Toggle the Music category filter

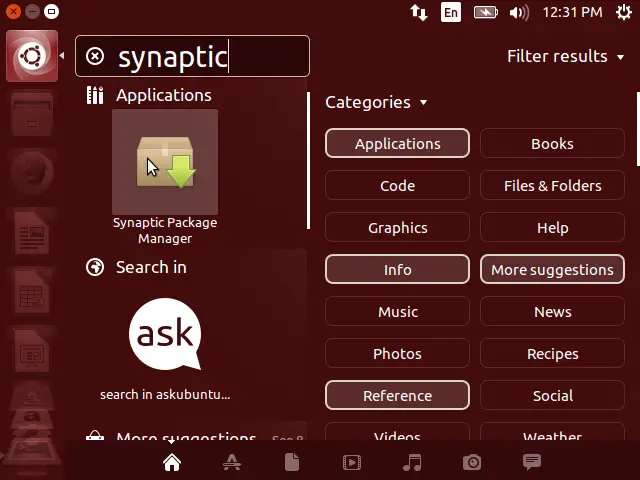pos(398,311)
